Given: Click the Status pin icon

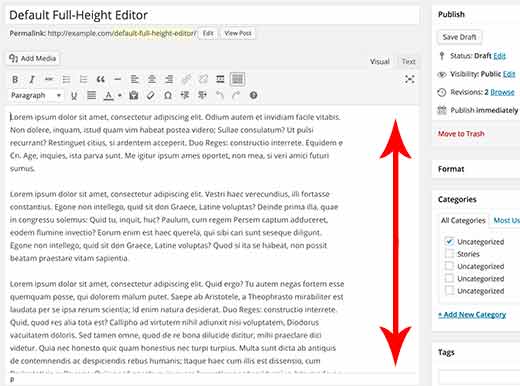Looking at the screenshot, I should (442, 56).
